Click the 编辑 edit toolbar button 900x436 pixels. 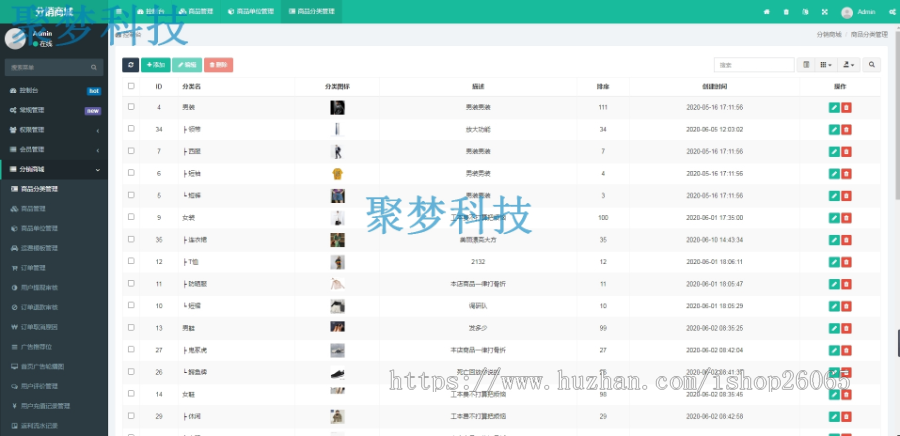coord(187,65)
